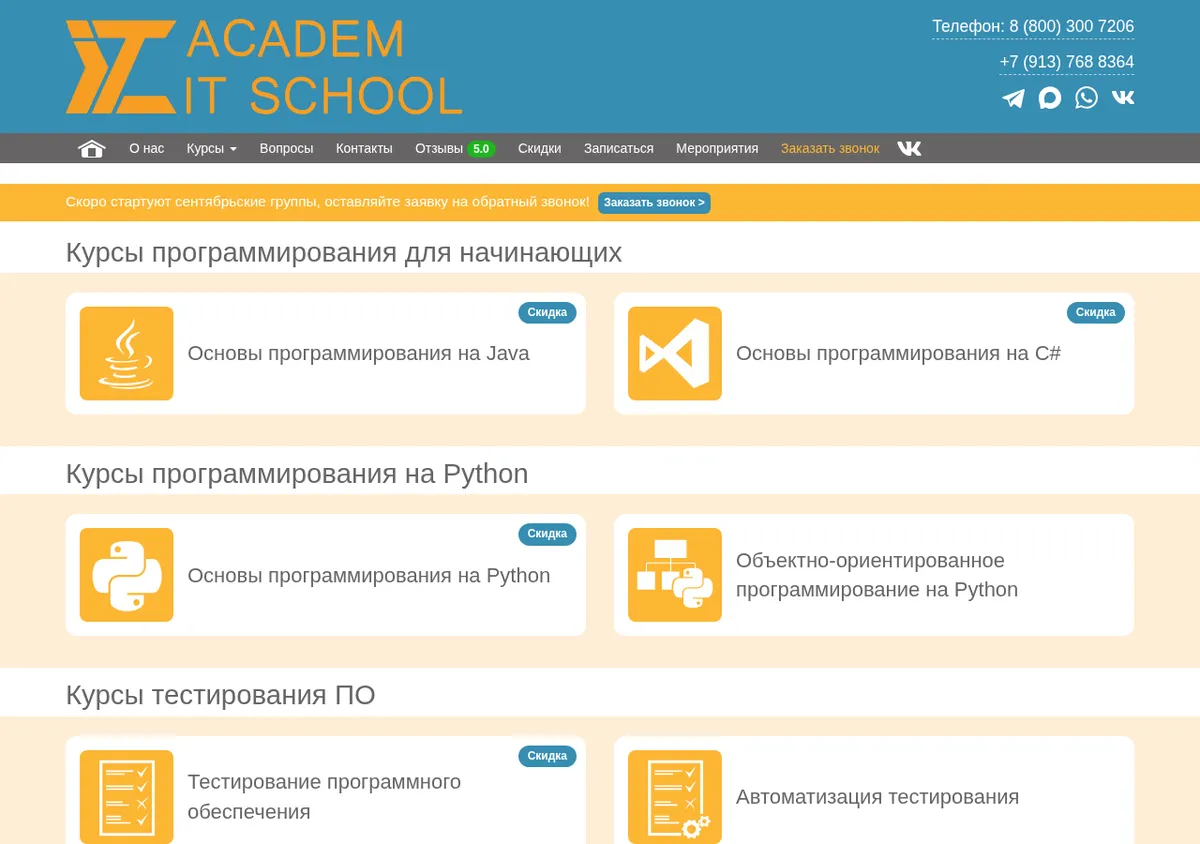The height and width of the screenshot is (844, 1200).
Task: Click the orange Заказать звонок nav link
Action: pos(830,148)
